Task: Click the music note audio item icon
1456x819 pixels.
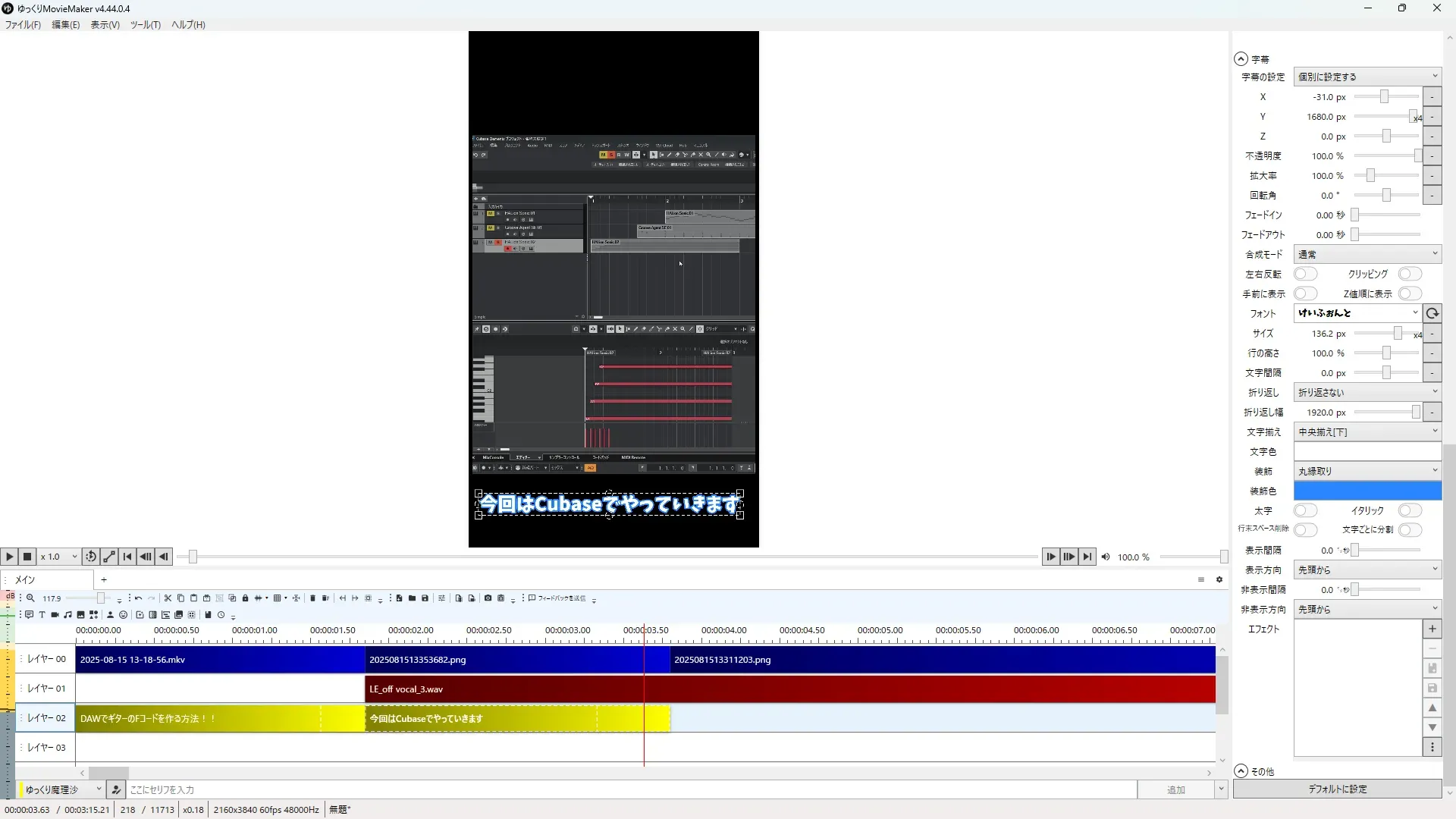Action: [67, 615]
